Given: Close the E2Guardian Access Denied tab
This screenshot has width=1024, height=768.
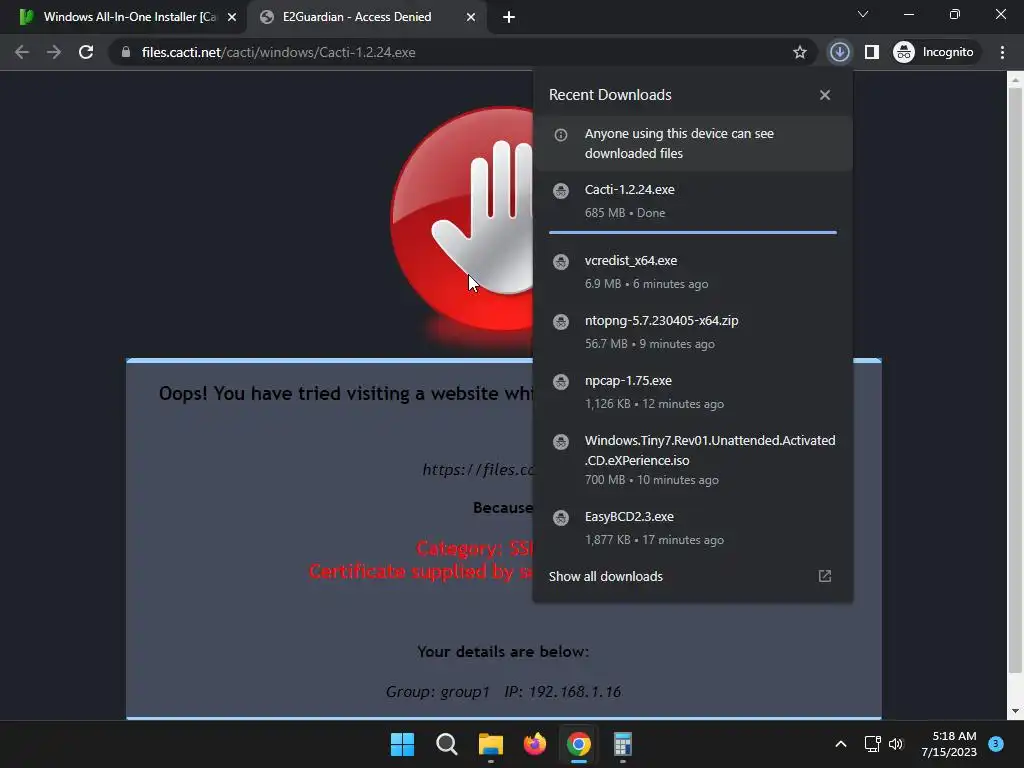Looking at the screenshot, I should (471, 18).
